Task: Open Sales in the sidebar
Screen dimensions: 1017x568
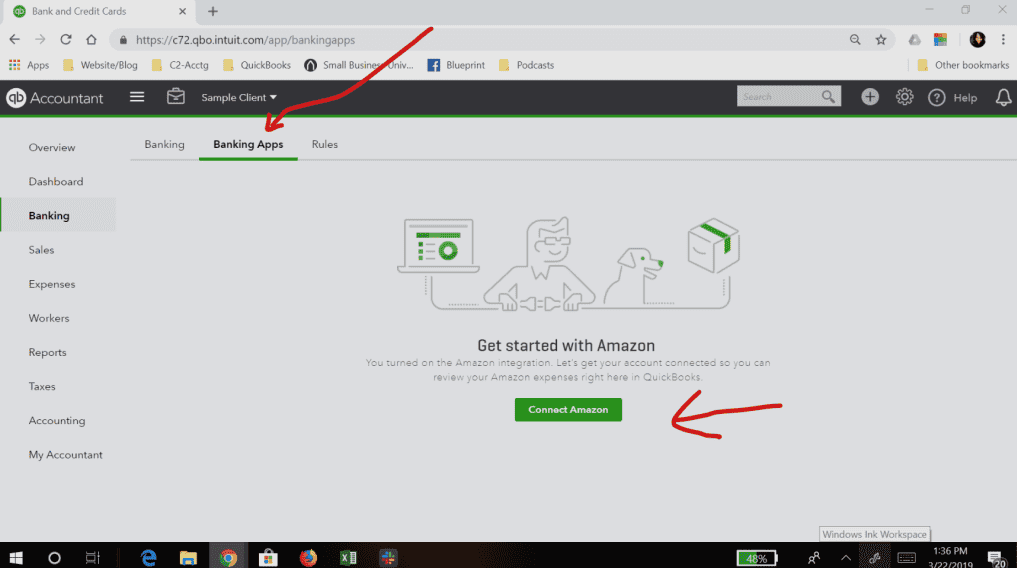Action: click(41, 250)
